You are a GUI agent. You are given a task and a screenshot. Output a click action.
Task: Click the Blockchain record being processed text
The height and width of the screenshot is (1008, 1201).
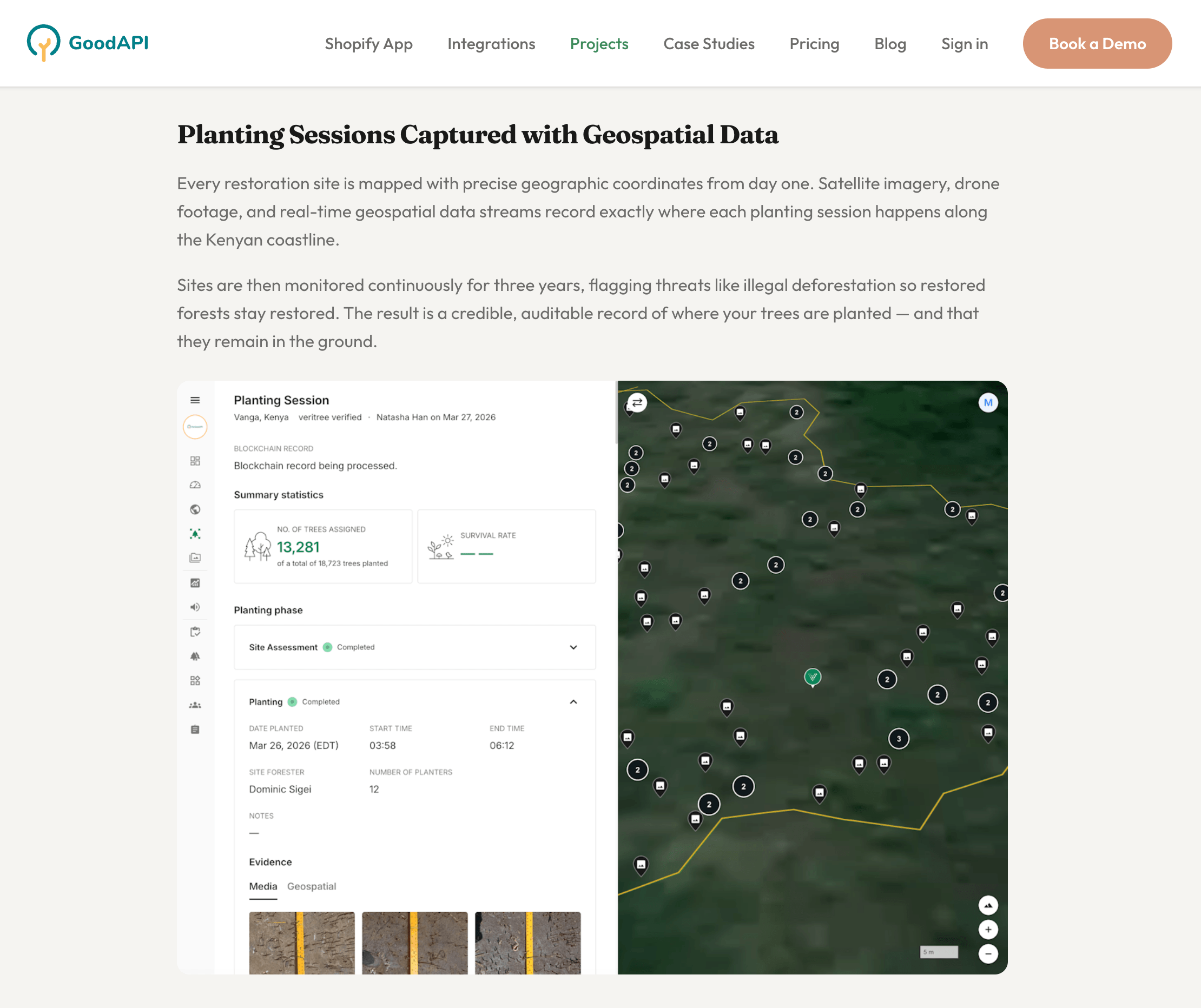coord(315,466)
